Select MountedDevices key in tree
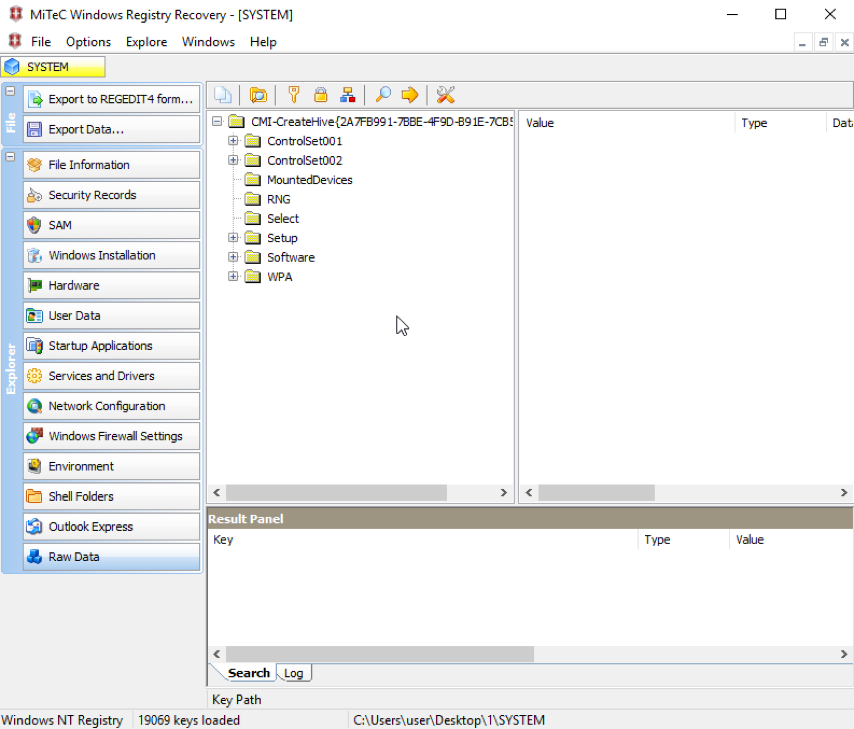Image resolution: width=854 pixels, height=729 pixels. tap(309, 180)
